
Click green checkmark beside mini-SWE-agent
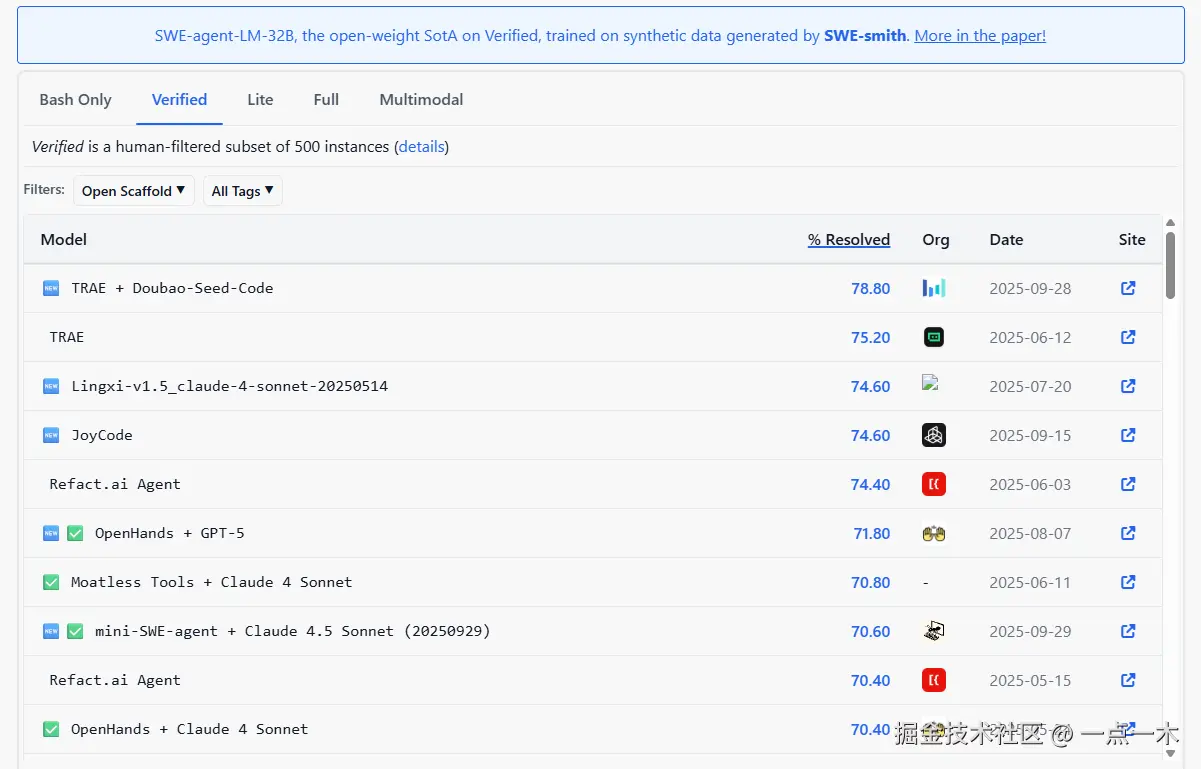(x=75, y=631)
